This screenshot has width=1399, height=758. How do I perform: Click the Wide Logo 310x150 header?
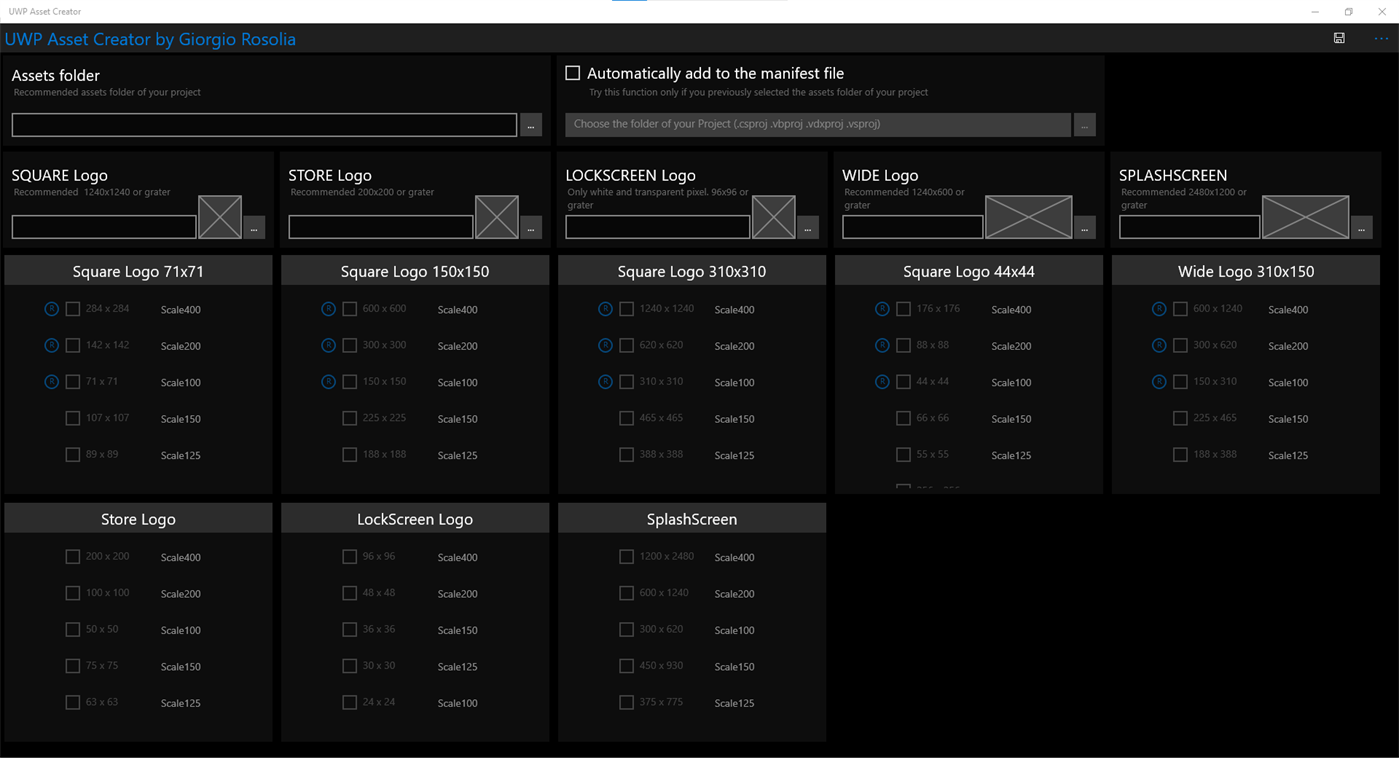(1246, 271)
